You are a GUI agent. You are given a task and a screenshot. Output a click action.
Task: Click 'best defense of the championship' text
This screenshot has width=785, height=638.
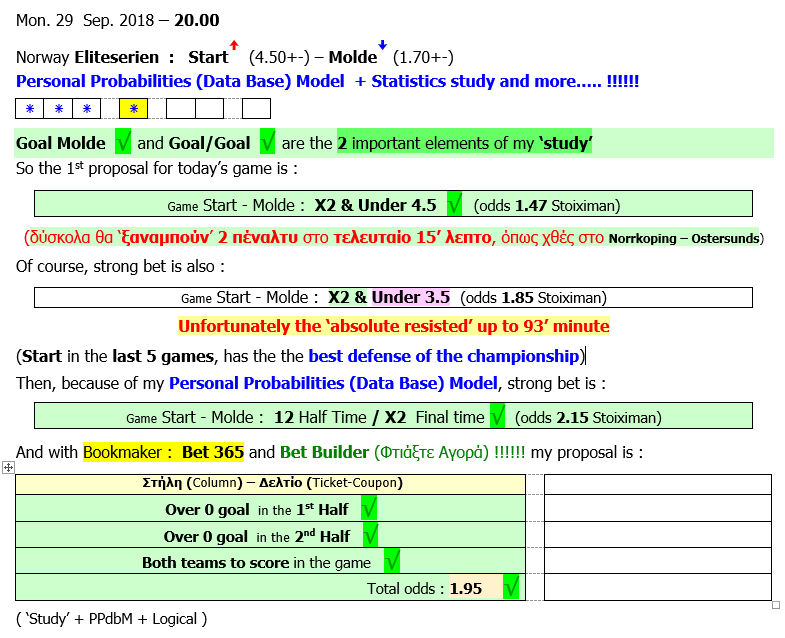pos(444,356)
